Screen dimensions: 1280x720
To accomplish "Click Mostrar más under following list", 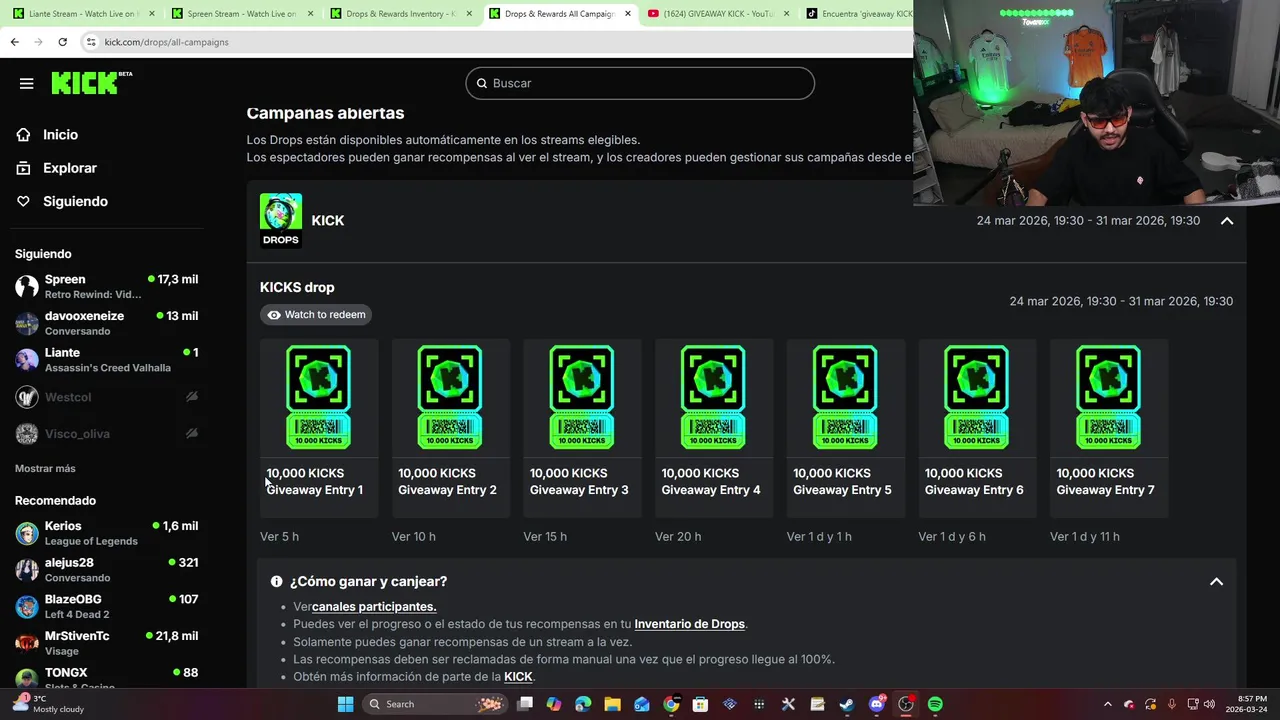I will (x=45, y=468).
